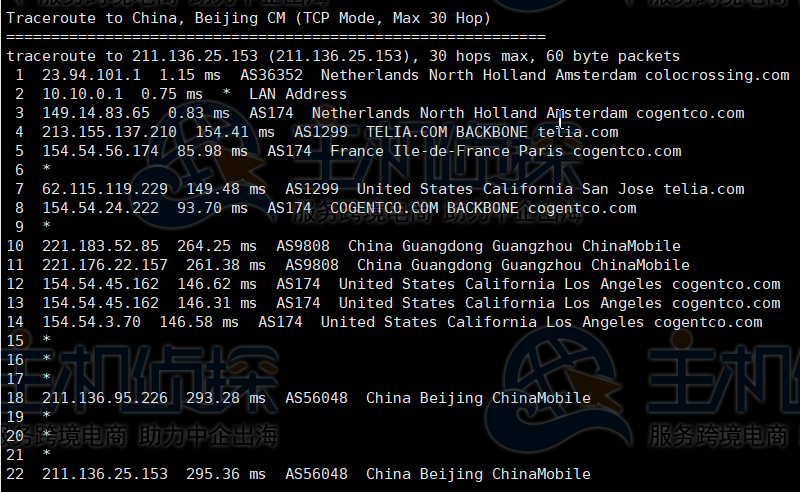
Task: Select IP 154.54.56.174 in hop 5
Action: (x=101, y=151)
